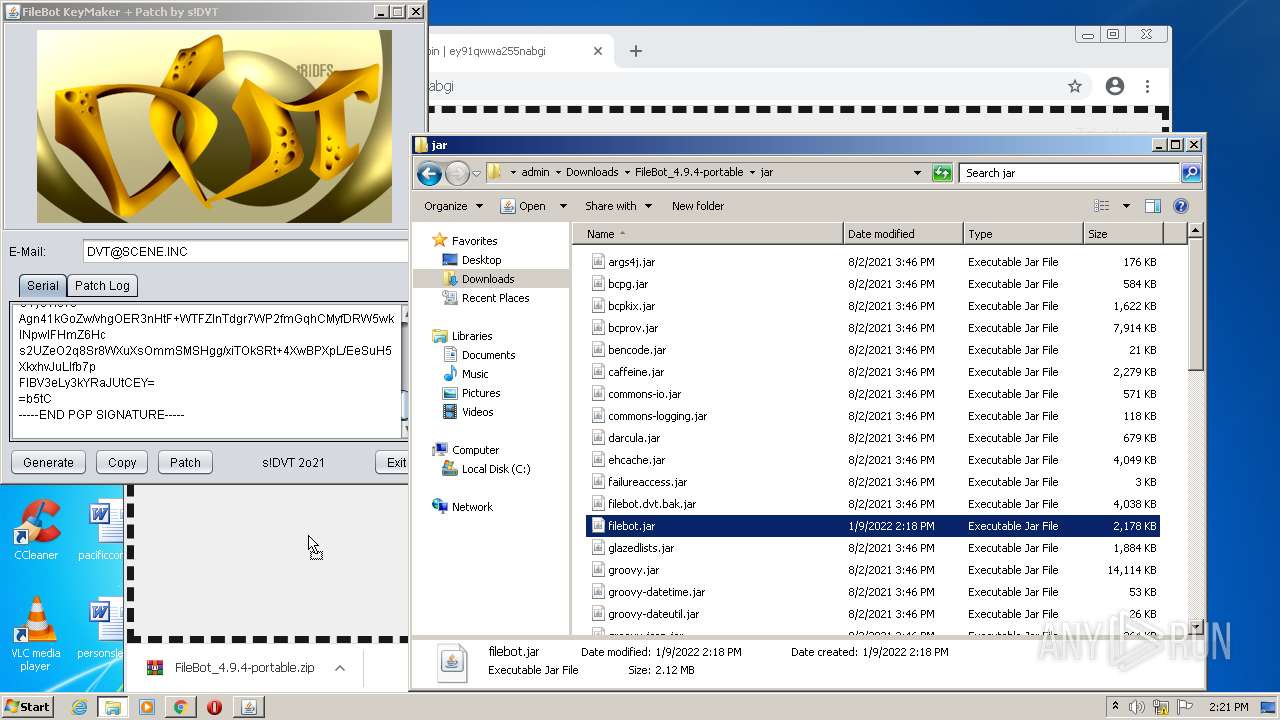Screen dimensions: 1280x720
Task: Sort files by Size column
Action: pyautogui.click(x=1123, y=234)
